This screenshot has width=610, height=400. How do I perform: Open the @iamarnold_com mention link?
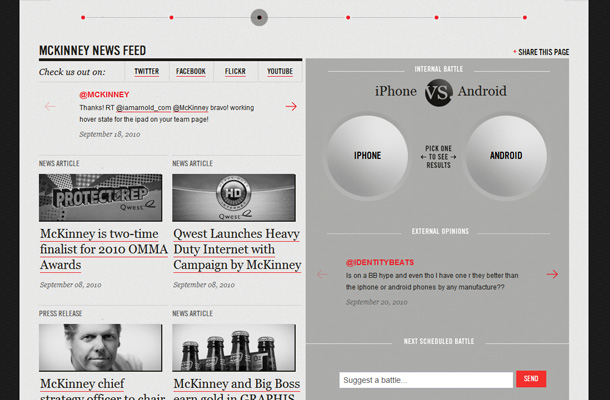point(144,108)
